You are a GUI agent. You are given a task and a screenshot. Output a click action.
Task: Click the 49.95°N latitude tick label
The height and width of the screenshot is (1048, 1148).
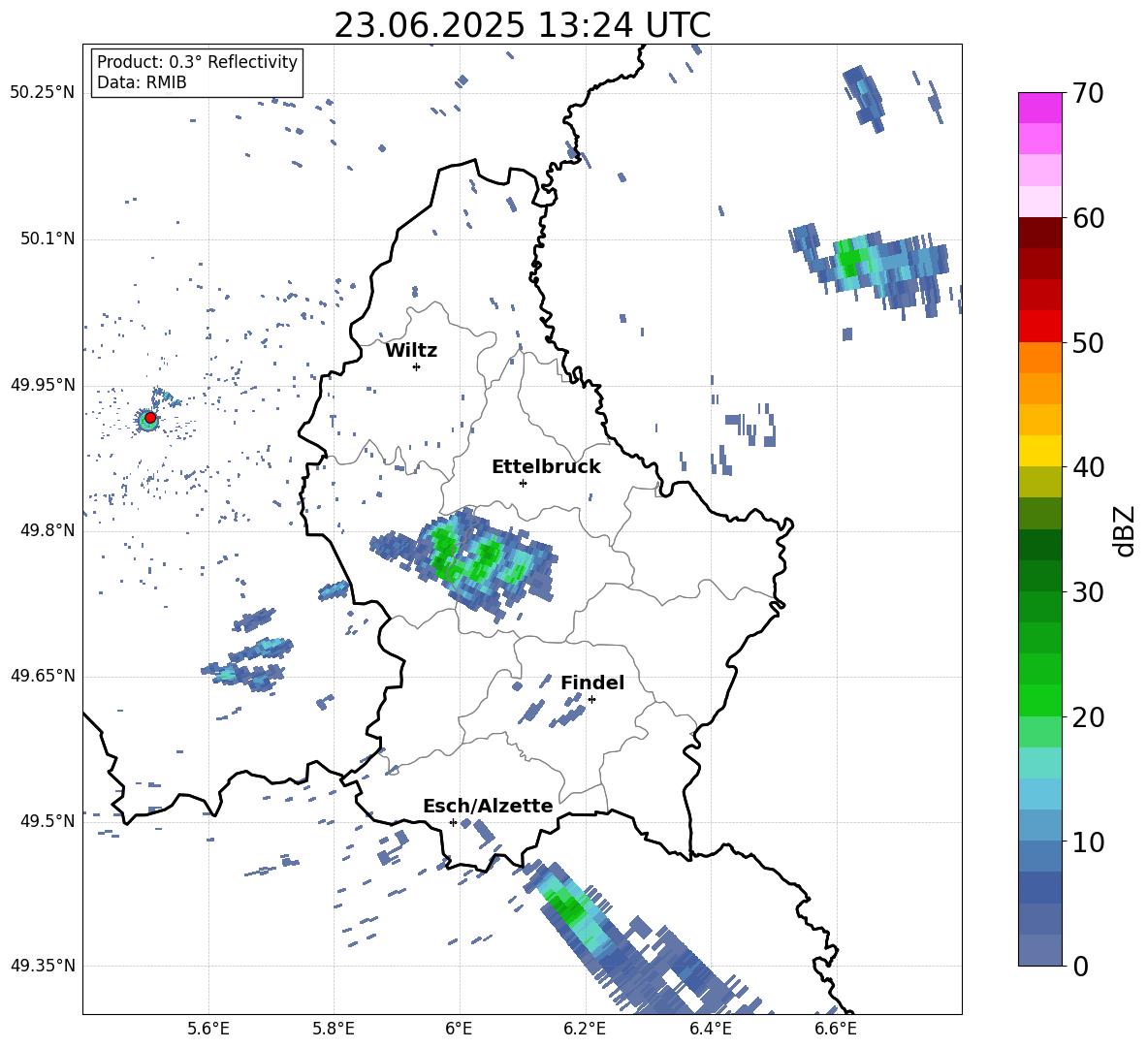(43, 385)
